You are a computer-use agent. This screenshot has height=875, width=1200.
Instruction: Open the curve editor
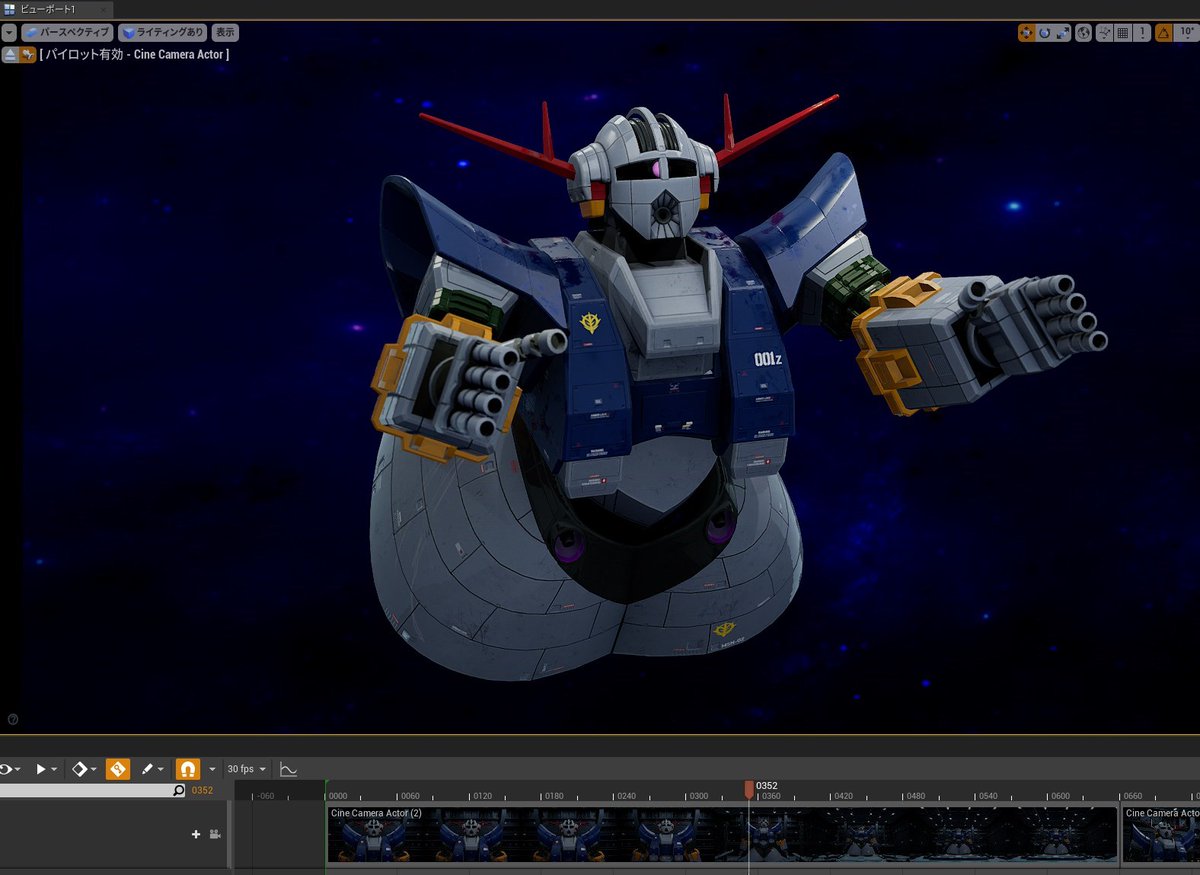(x=288, y=769)
